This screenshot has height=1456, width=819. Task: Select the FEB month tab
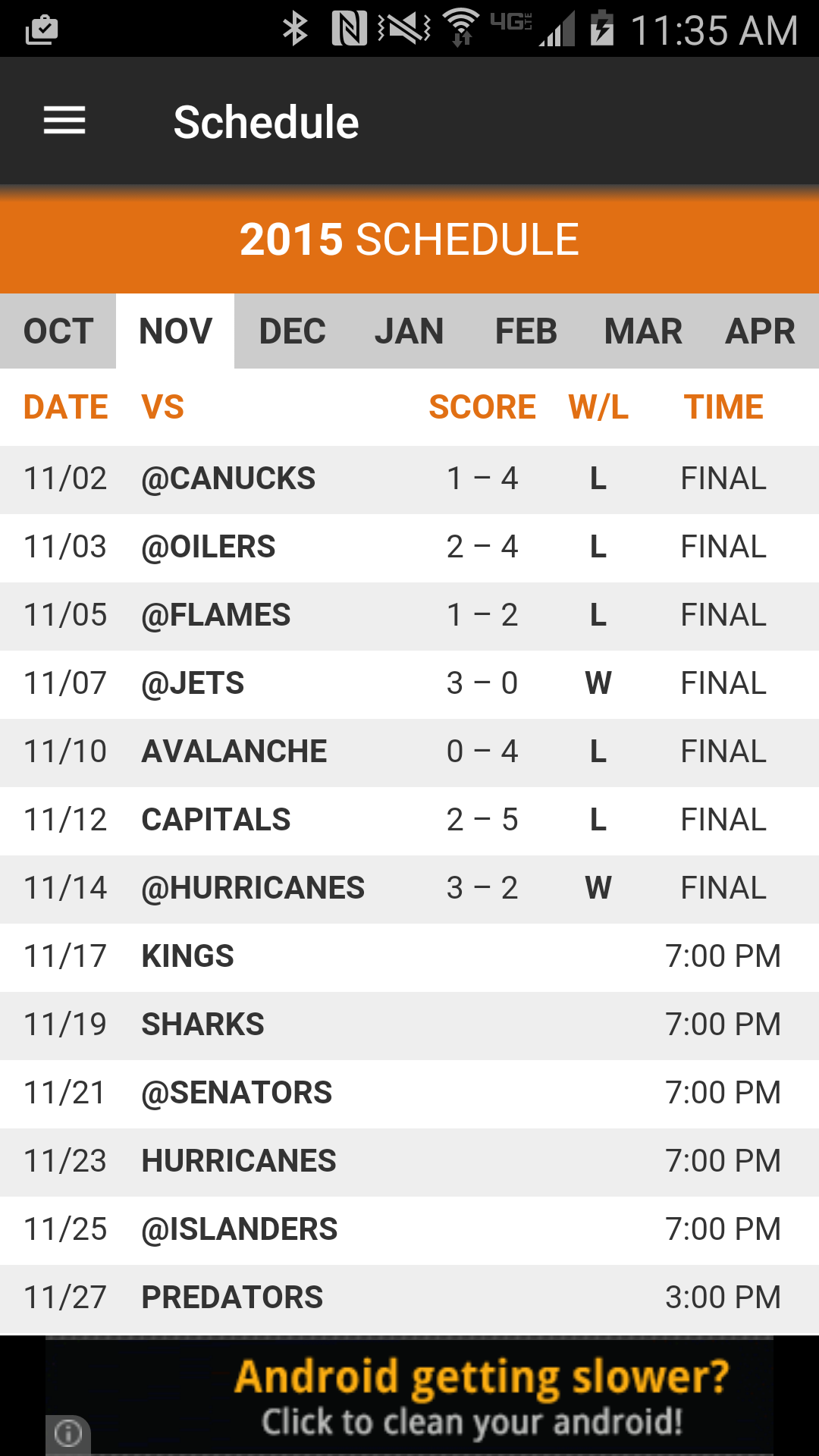click(x=526, y=331)
